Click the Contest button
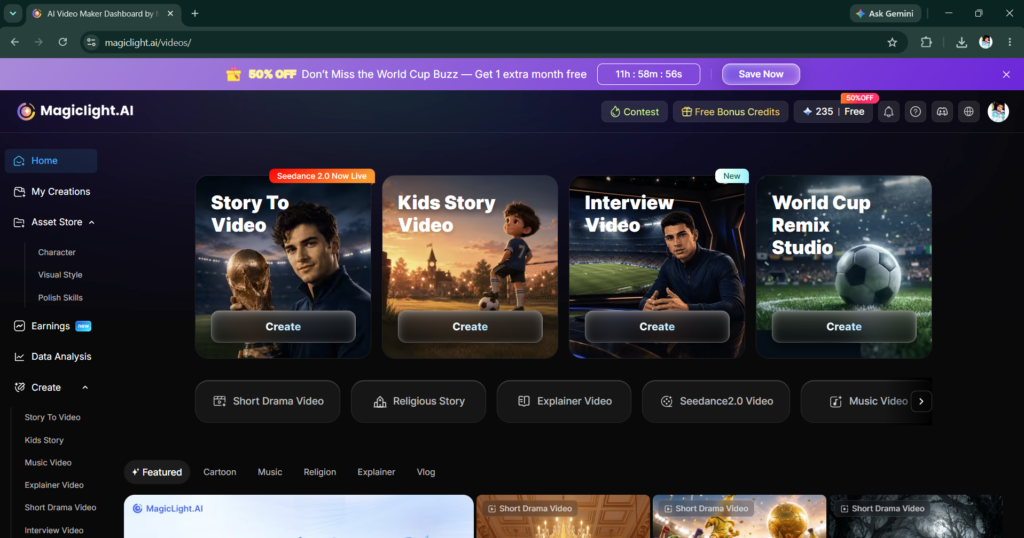Image resolution: width=1024 pixels, height=538 pixels. pos(634,112)
